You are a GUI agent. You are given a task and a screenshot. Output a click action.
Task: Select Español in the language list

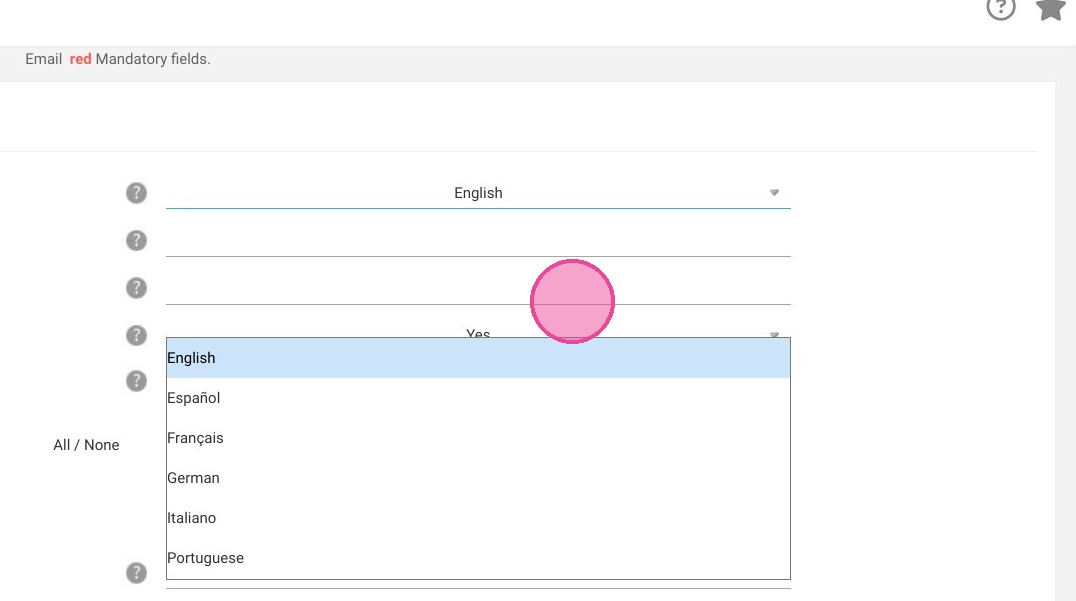coord(478,398)
